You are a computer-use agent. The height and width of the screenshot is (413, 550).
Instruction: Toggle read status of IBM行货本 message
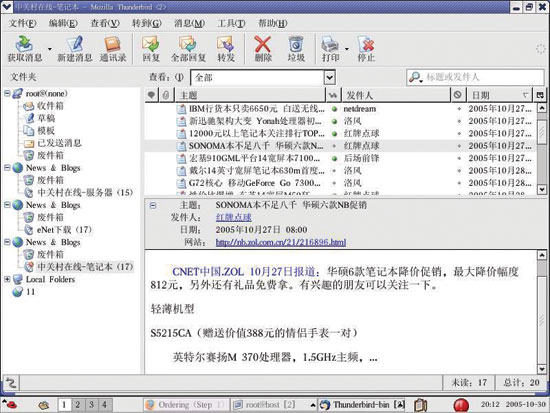[x=335, y=109]
